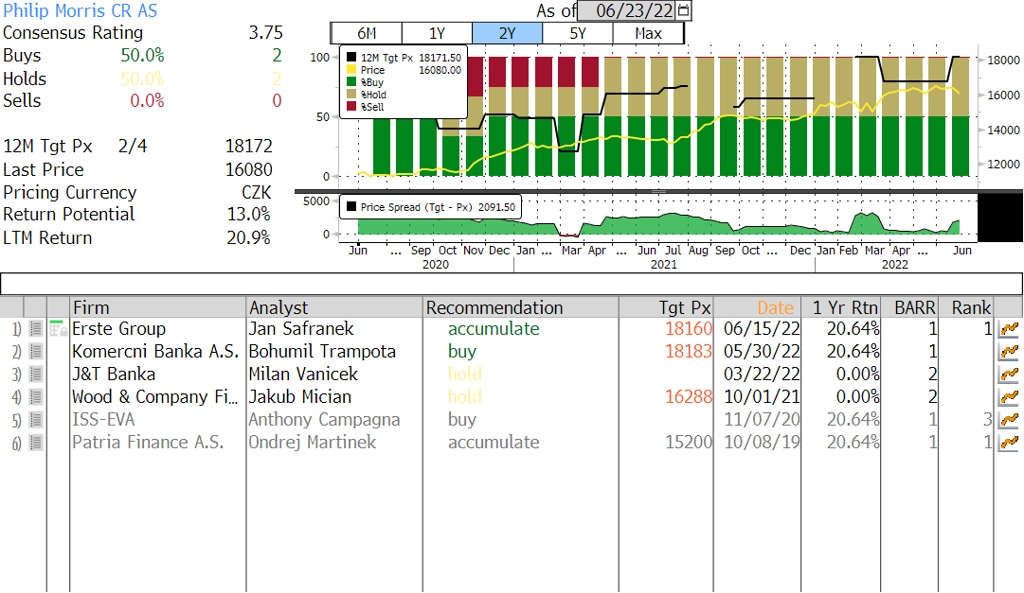Select the ISS-EVA firm cell
The height and width of the screenshot is (593, 1024).
(103, 420)
